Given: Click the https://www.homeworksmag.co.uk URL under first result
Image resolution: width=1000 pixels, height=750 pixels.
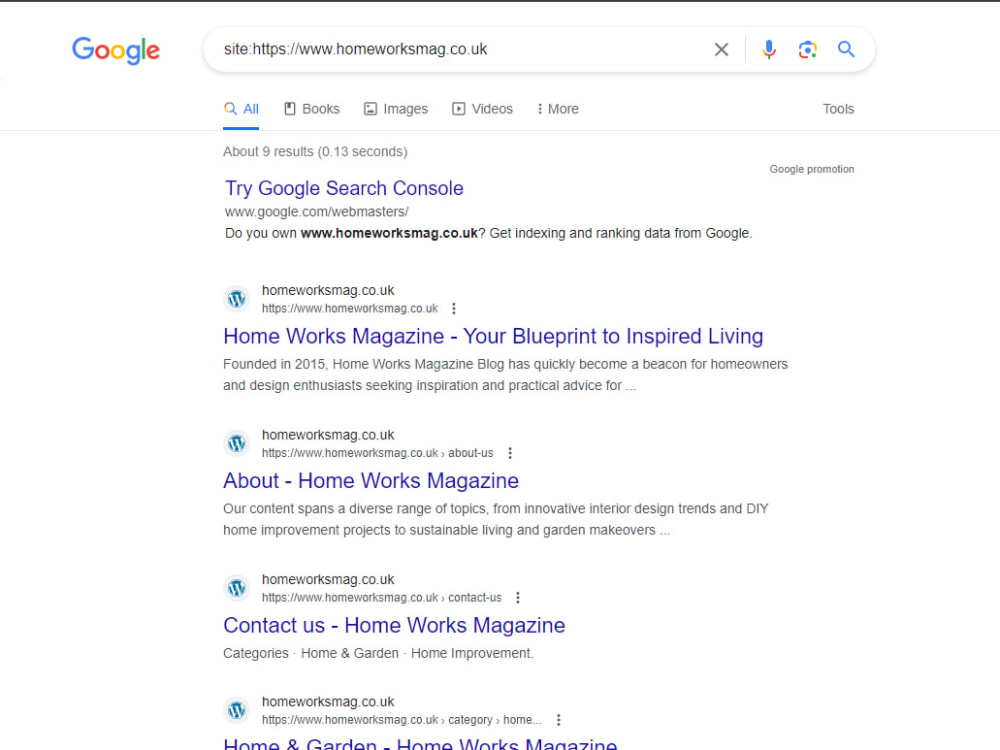Looking at the screenshot, I should pos(350,309).
